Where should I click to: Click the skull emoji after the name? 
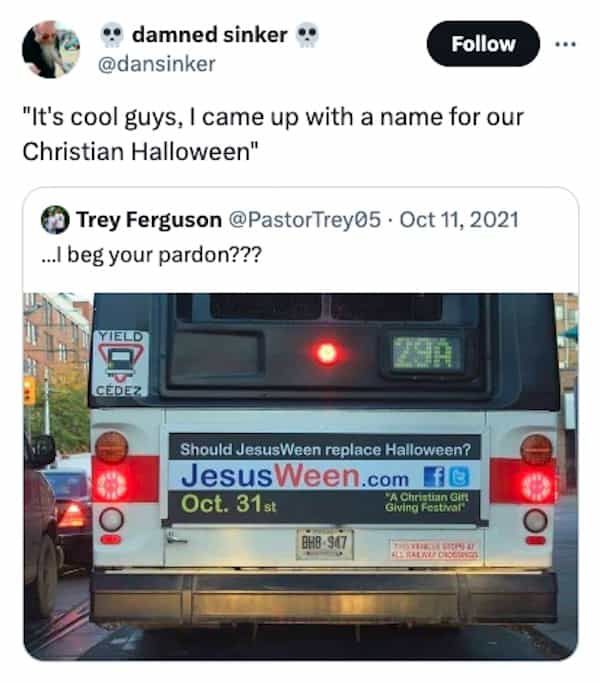pos(307,35)
